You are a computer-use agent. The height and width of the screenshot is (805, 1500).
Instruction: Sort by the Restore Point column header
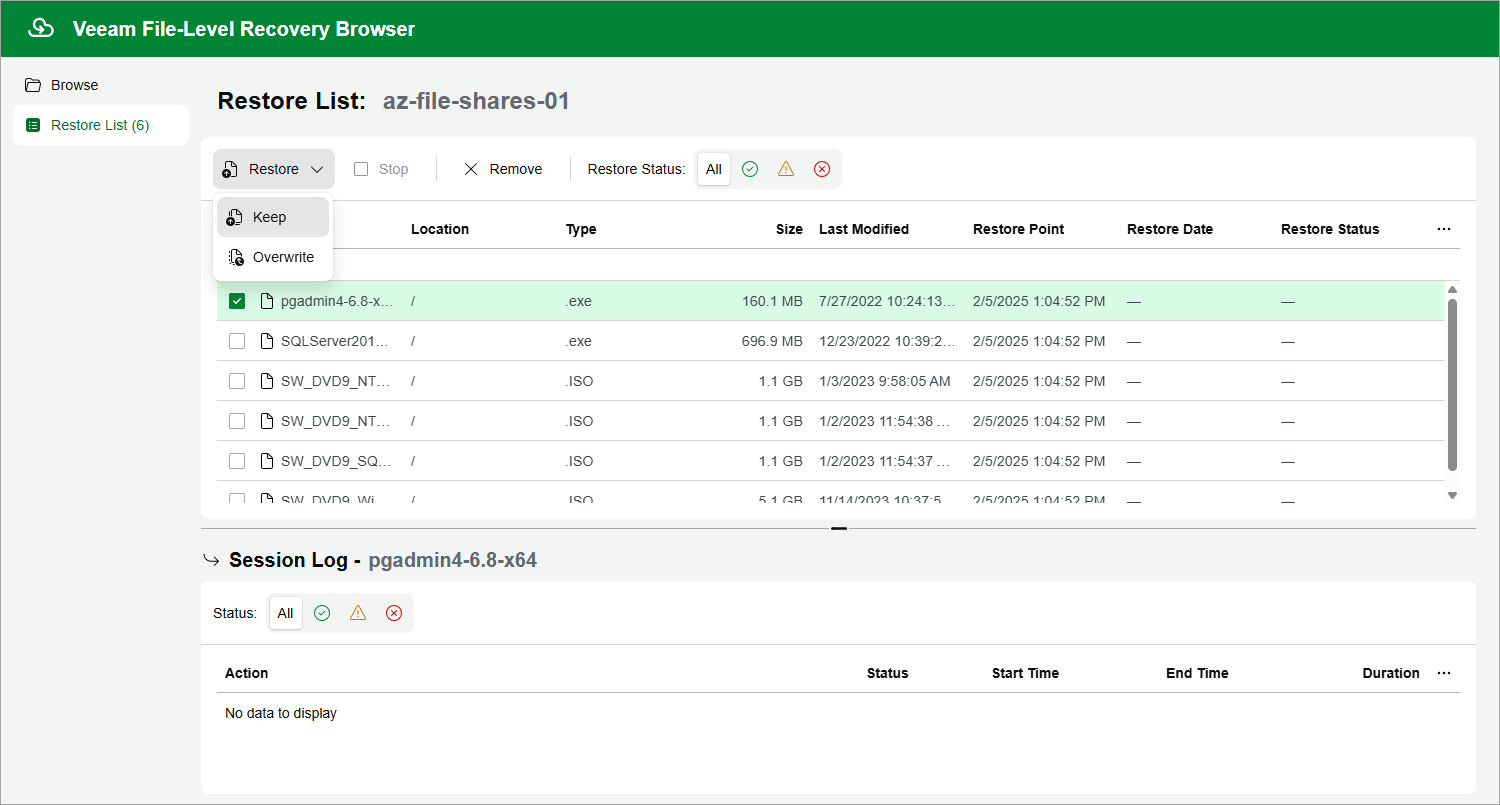point(1019,229)
